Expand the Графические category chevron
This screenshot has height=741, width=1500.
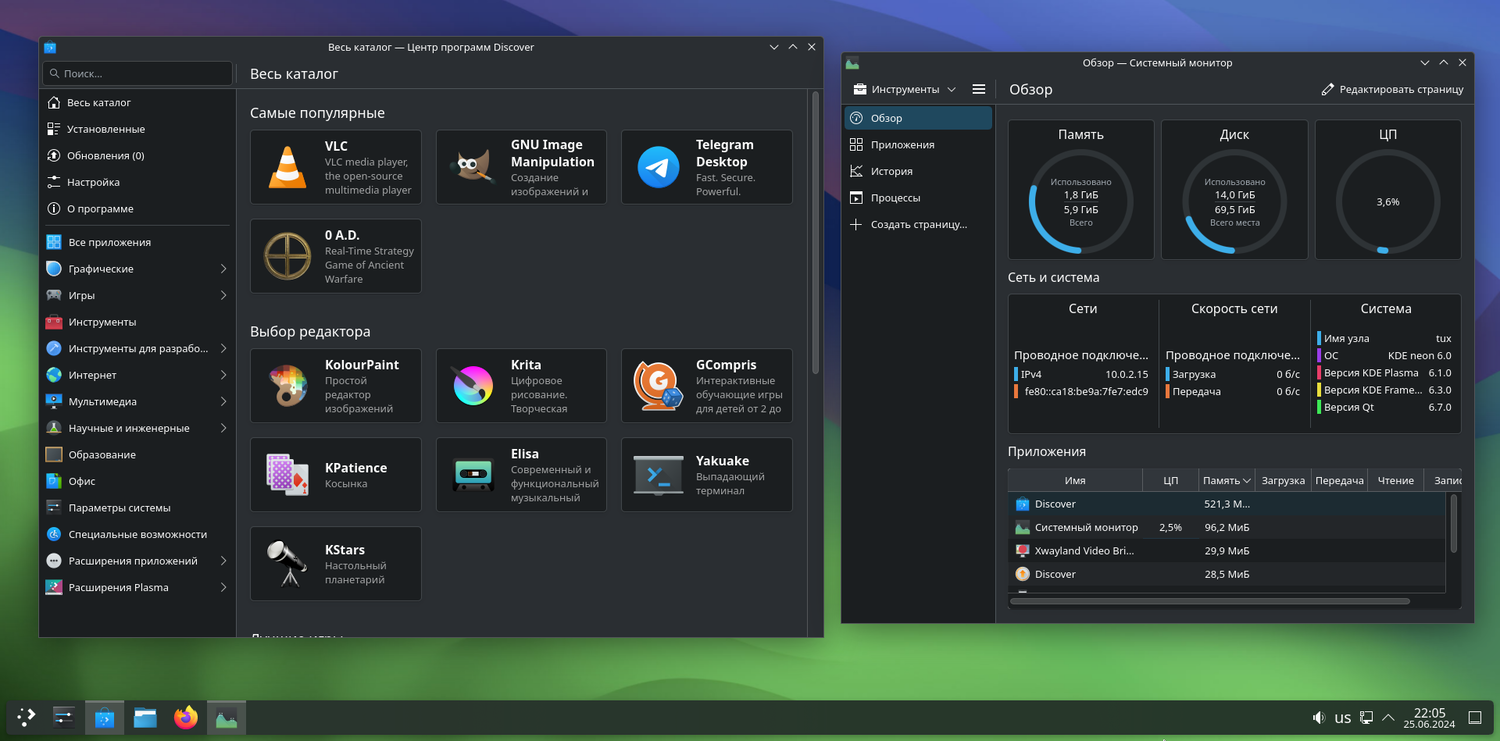click(x=223, y=269)
